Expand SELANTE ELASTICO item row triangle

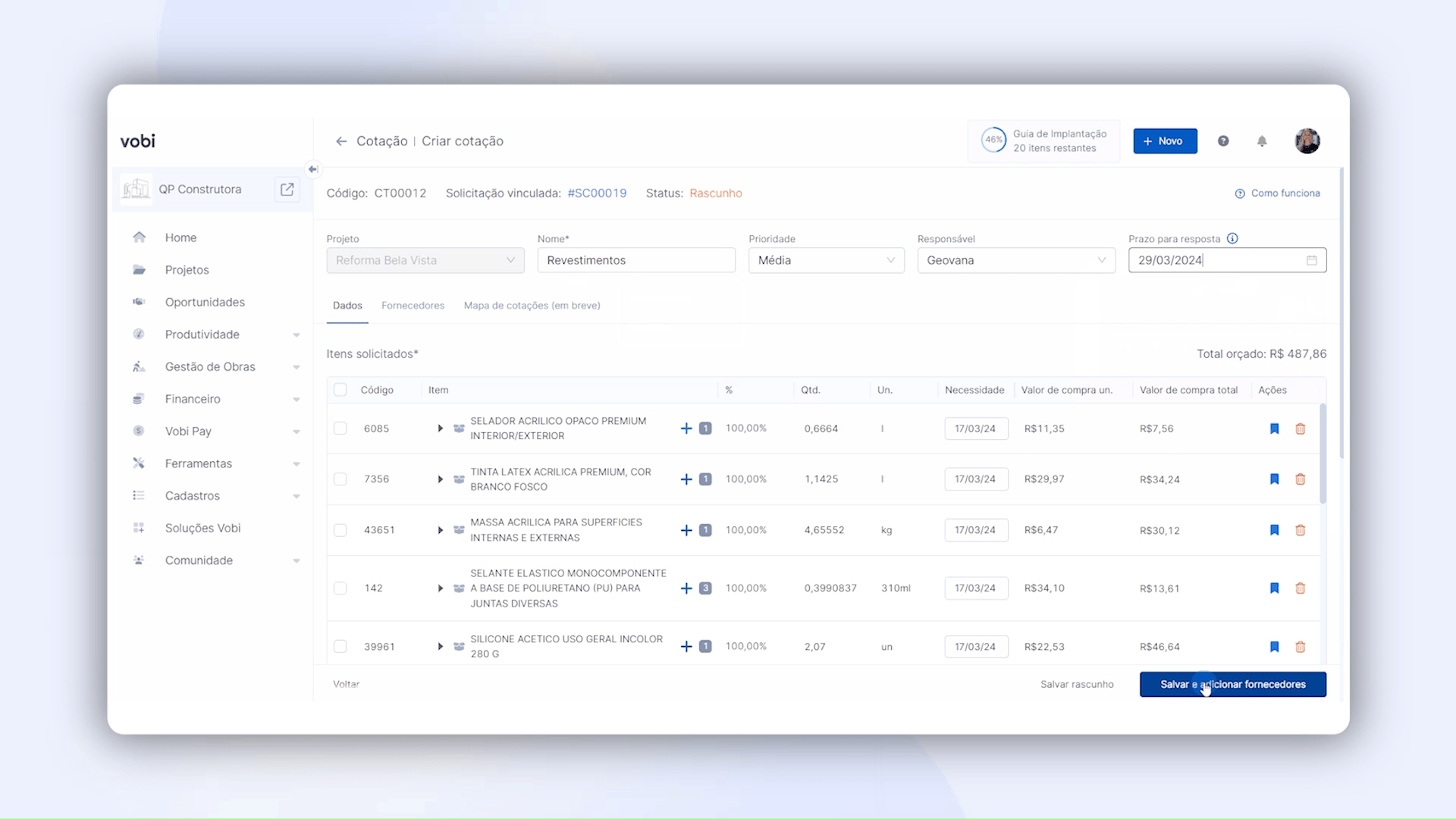tap(440, 588)
